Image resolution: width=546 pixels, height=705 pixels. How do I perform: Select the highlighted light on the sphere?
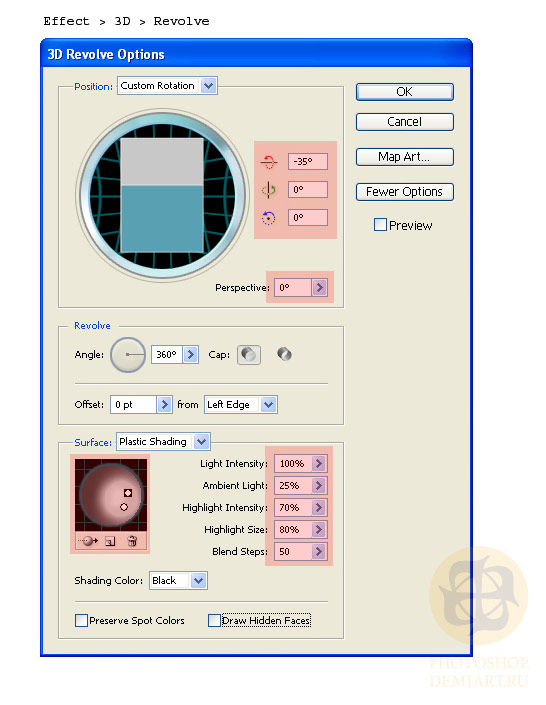point(128,493)
